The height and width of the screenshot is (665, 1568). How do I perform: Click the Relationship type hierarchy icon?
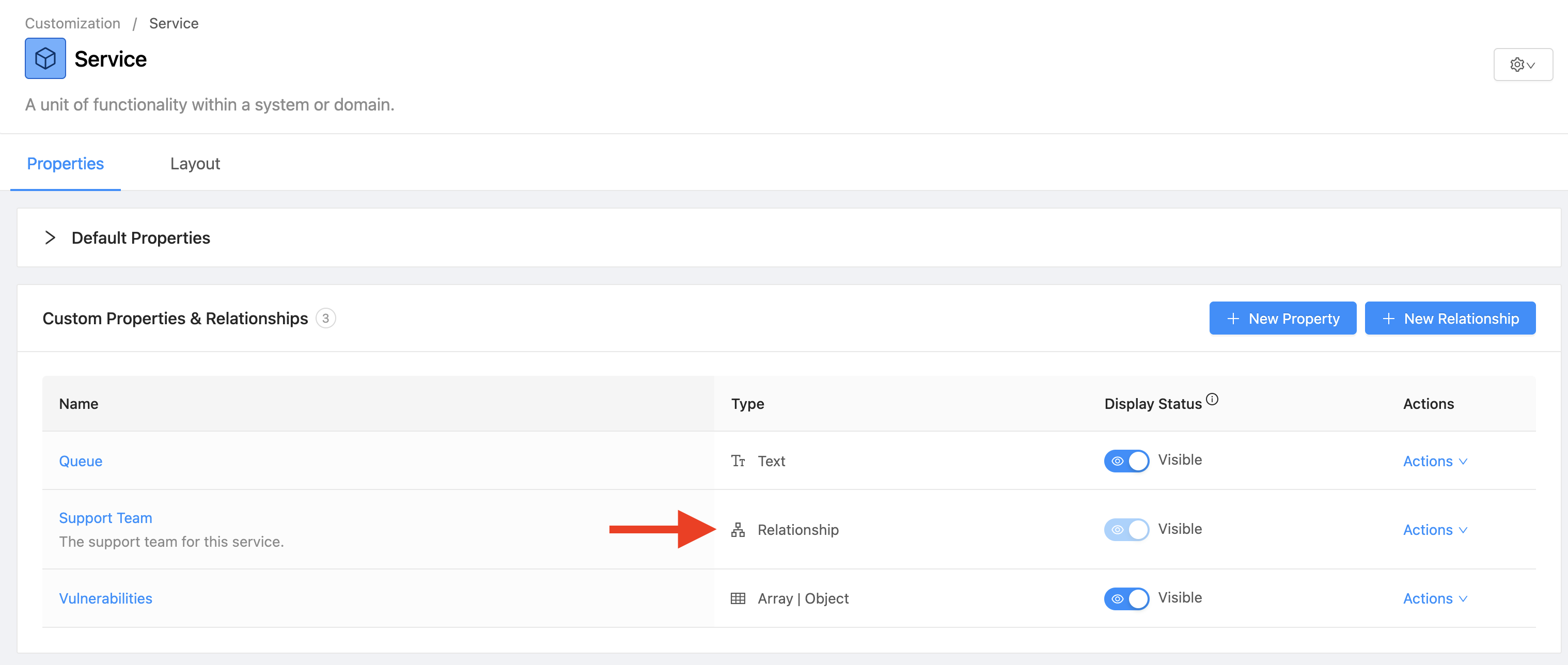pyautogui.click(x=738, y=529)
